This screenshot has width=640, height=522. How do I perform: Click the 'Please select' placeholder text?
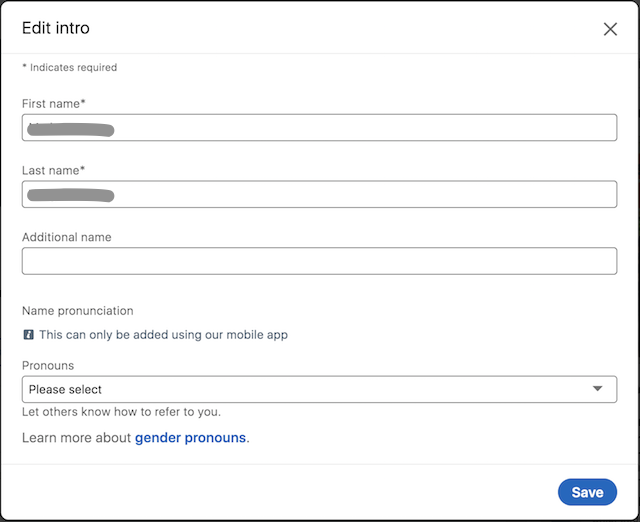click(65, 389)
